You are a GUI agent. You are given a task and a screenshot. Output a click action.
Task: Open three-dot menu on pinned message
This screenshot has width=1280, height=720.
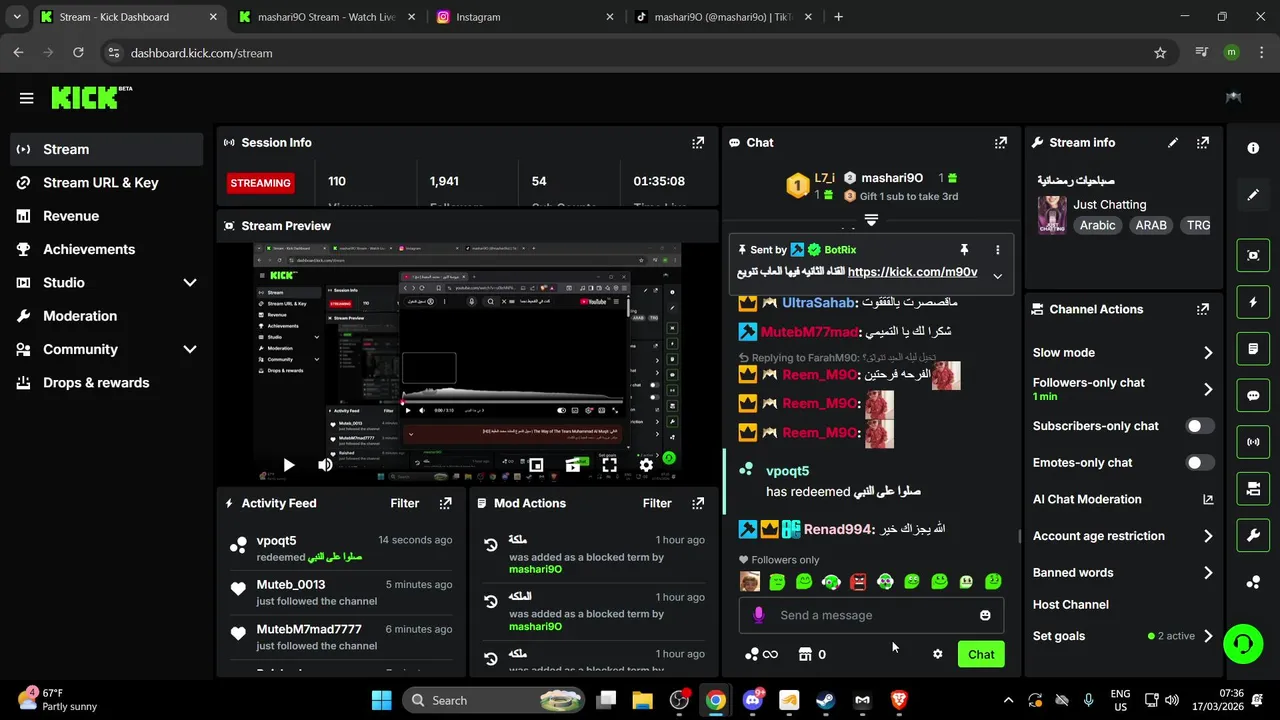(x=997, y=250)
